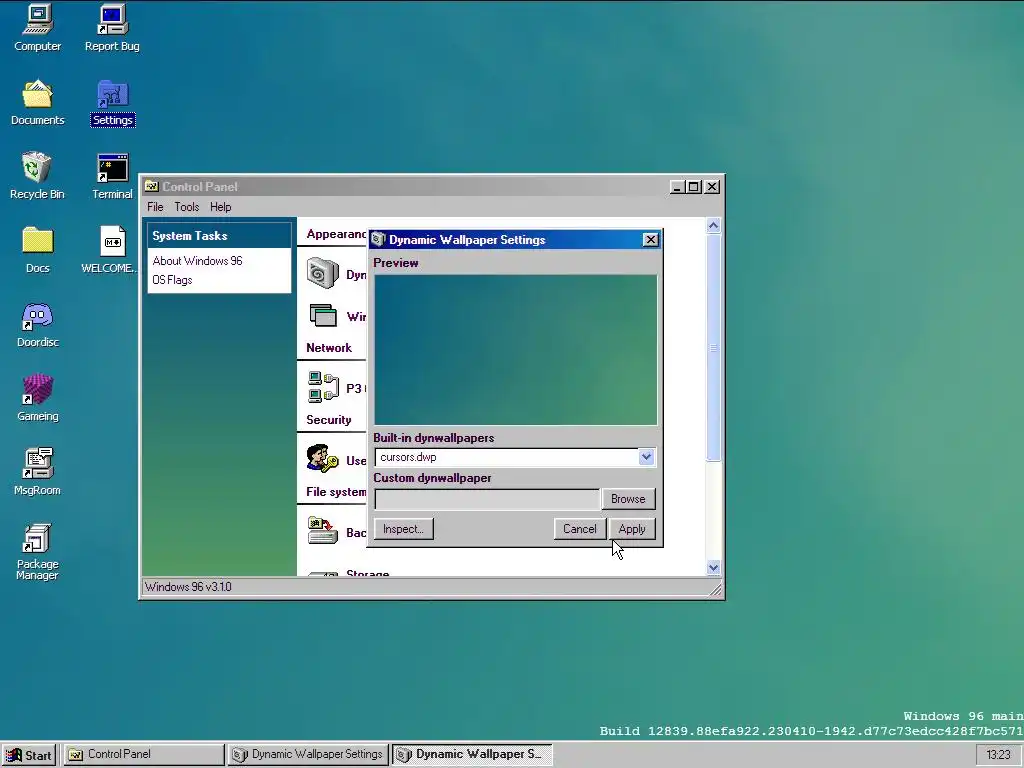Click the Custom dynwallpaper path field

point(487,499)
